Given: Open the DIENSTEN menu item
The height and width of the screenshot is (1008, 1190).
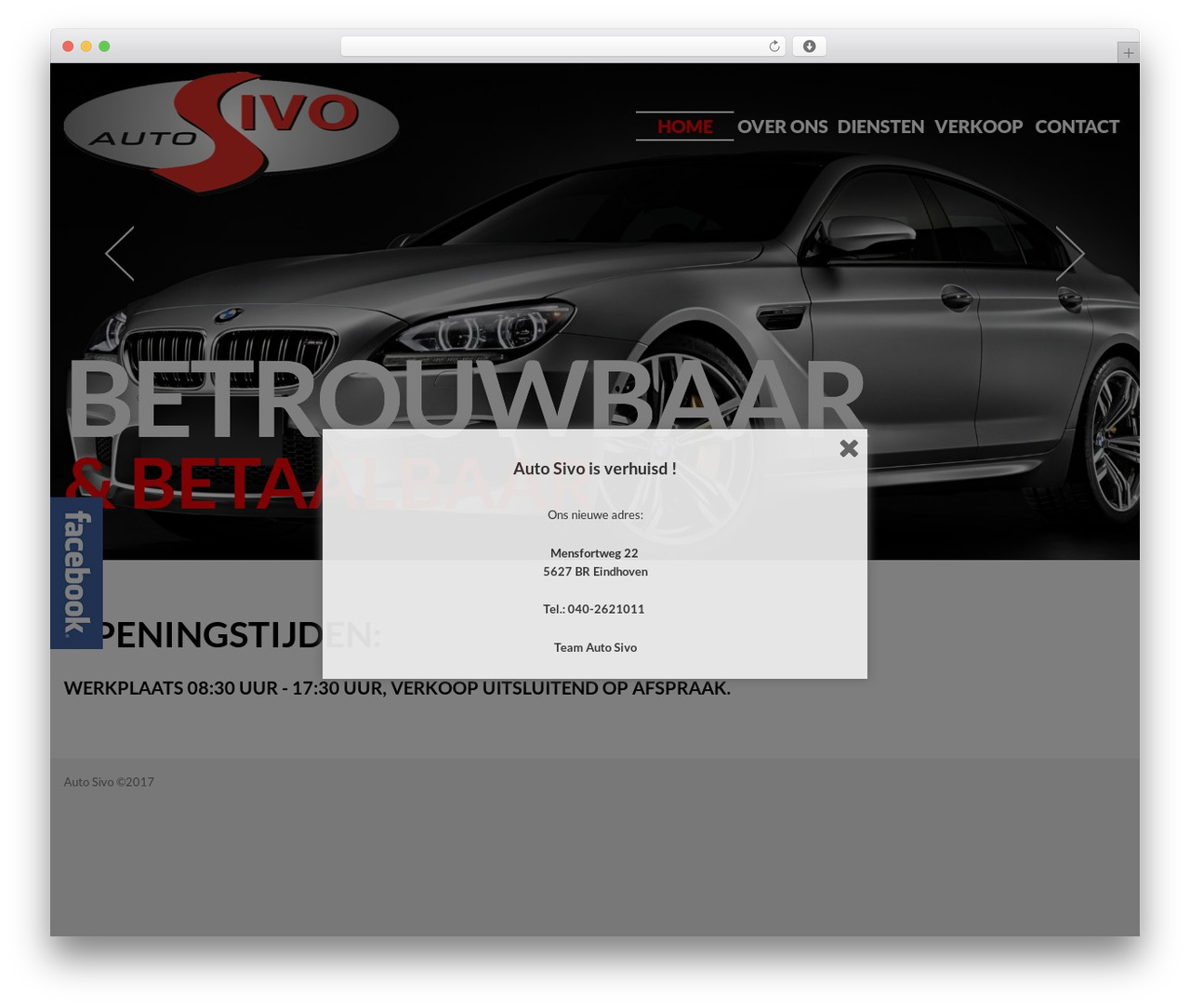Looking at the screenshot, I should tap(880, 126).
